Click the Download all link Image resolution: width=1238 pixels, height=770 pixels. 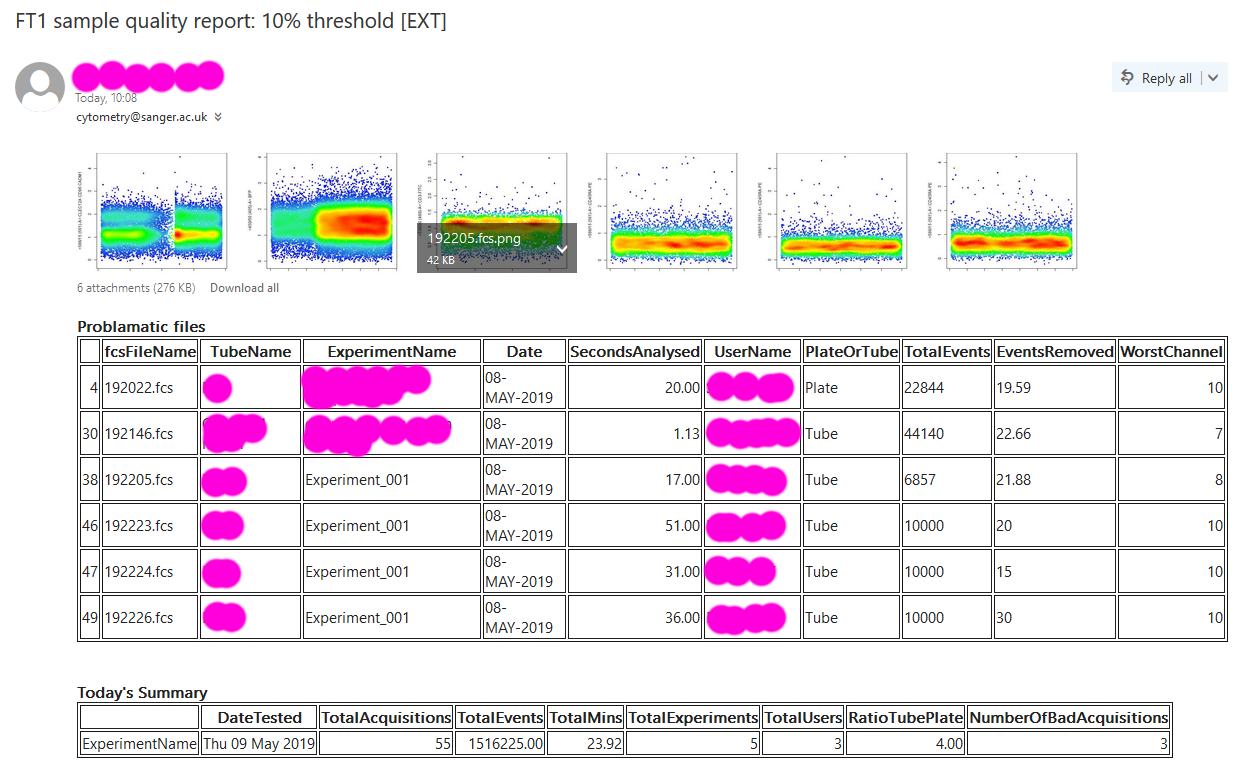pyautogui.click(x=244, y=288)
